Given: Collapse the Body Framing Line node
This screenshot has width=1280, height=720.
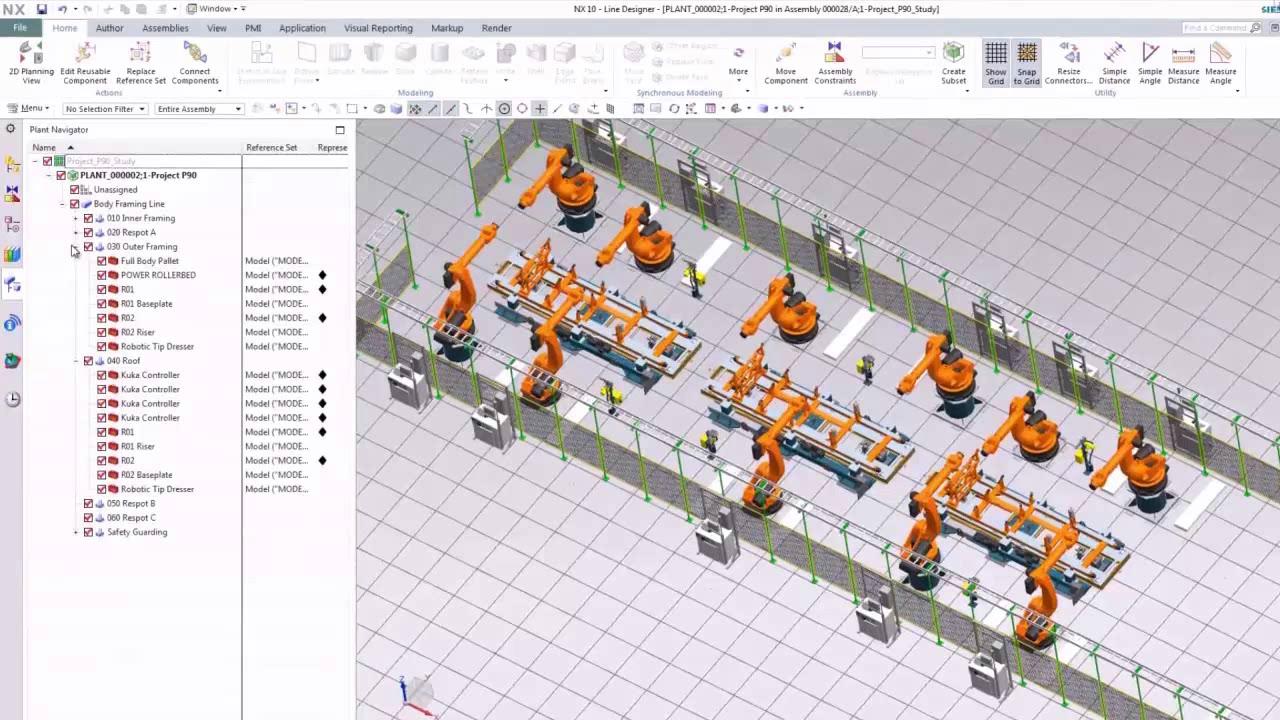Looking at the screenshot, I should 62,204.
